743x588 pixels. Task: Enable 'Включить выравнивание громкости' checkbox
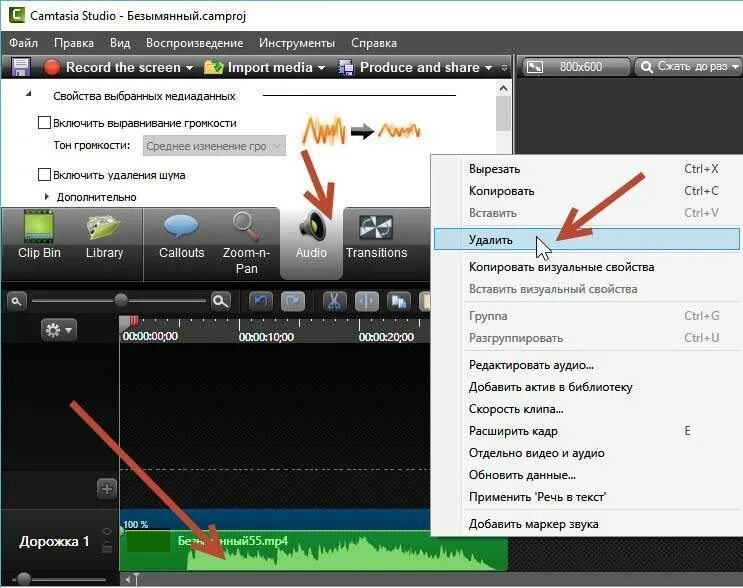(44, 123)
